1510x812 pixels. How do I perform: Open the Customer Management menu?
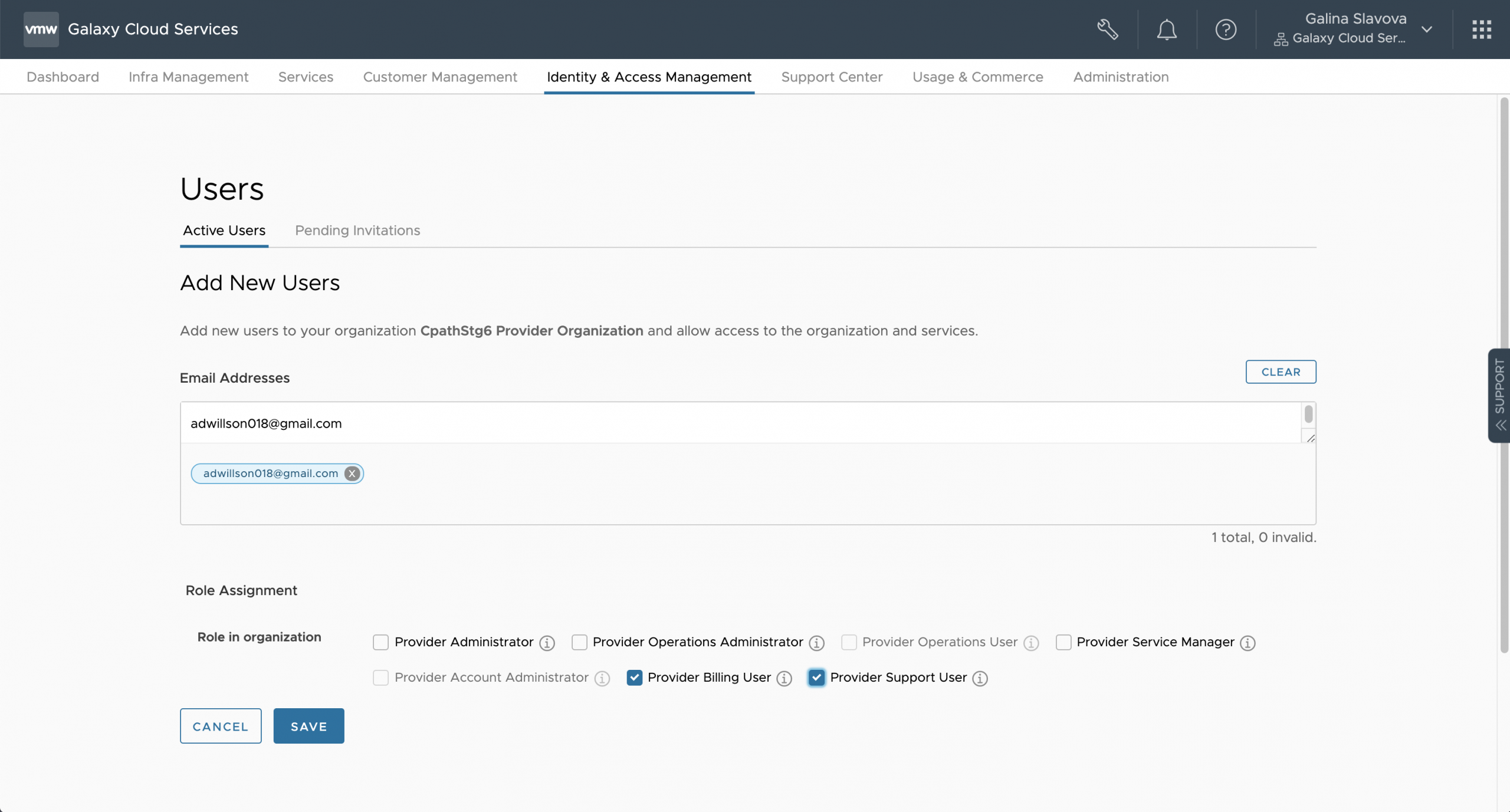coord(439,77)
